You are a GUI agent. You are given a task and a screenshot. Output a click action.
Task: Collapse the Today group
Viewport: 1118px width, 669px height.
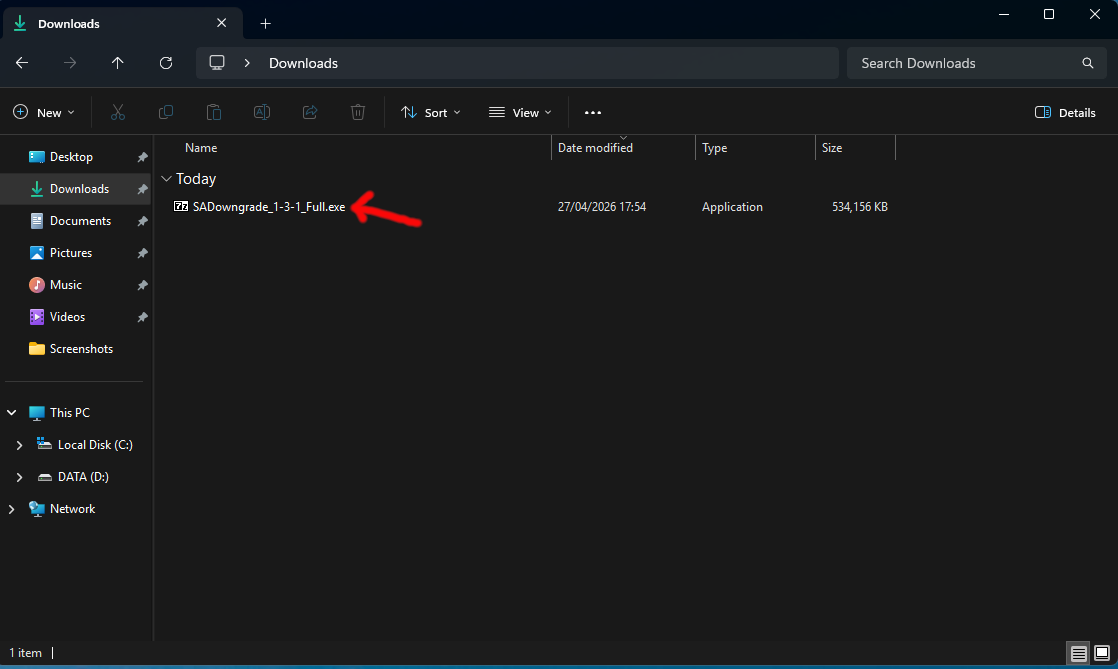(x=166, y=179)
